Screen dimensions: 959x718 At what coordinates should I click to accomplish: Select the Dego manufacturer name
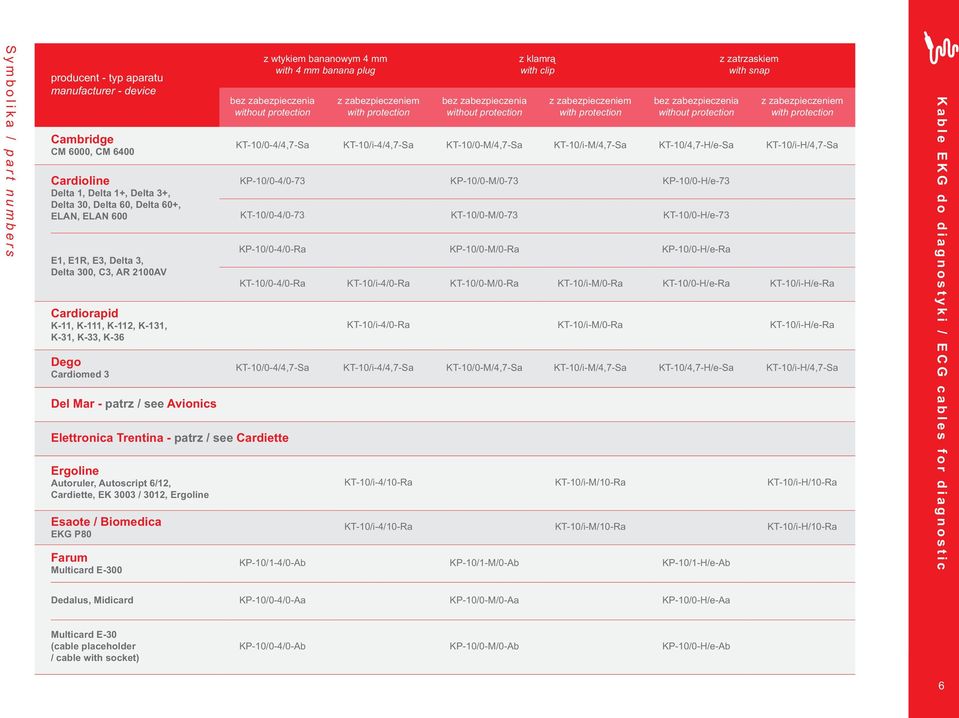tap(65, 362)
